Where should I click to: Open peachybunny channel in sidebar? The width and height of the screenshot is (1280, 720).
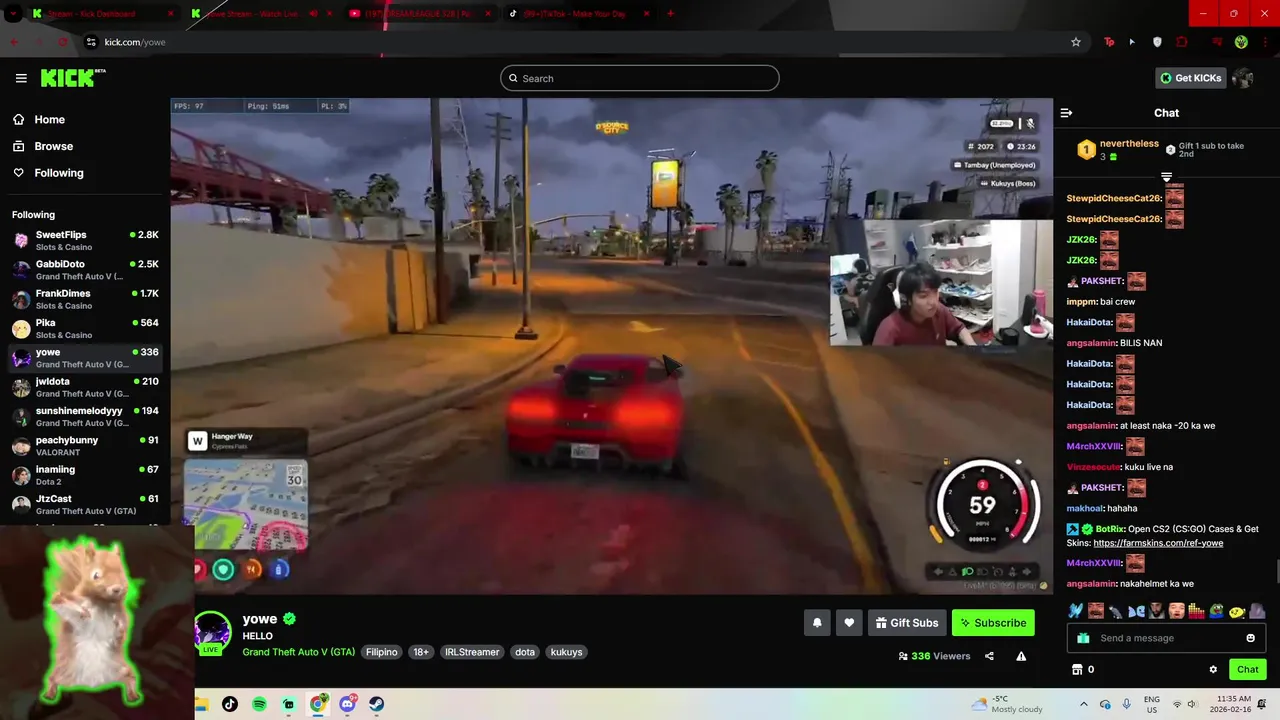pos(85,446)
